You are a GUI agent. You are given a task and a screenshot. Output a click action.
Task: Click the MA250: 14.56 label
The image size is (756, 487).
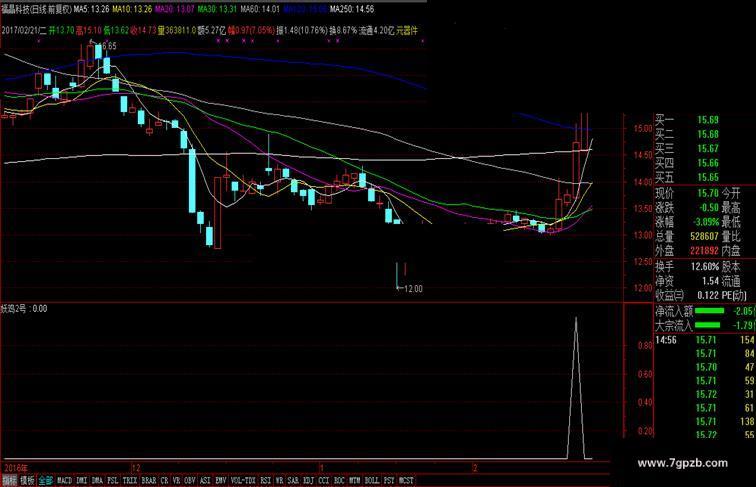pos(352,9)
